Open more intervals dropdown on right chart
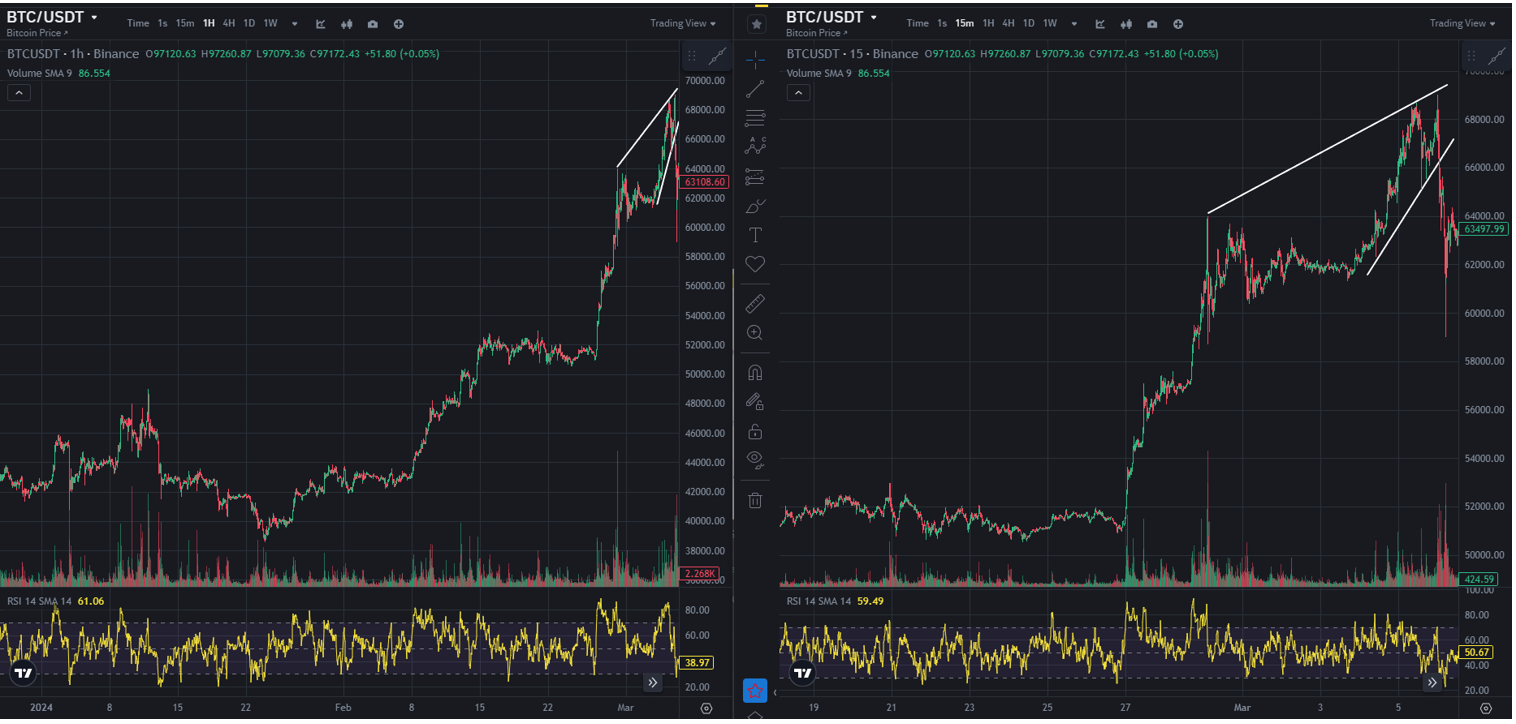 point(1073,23)
